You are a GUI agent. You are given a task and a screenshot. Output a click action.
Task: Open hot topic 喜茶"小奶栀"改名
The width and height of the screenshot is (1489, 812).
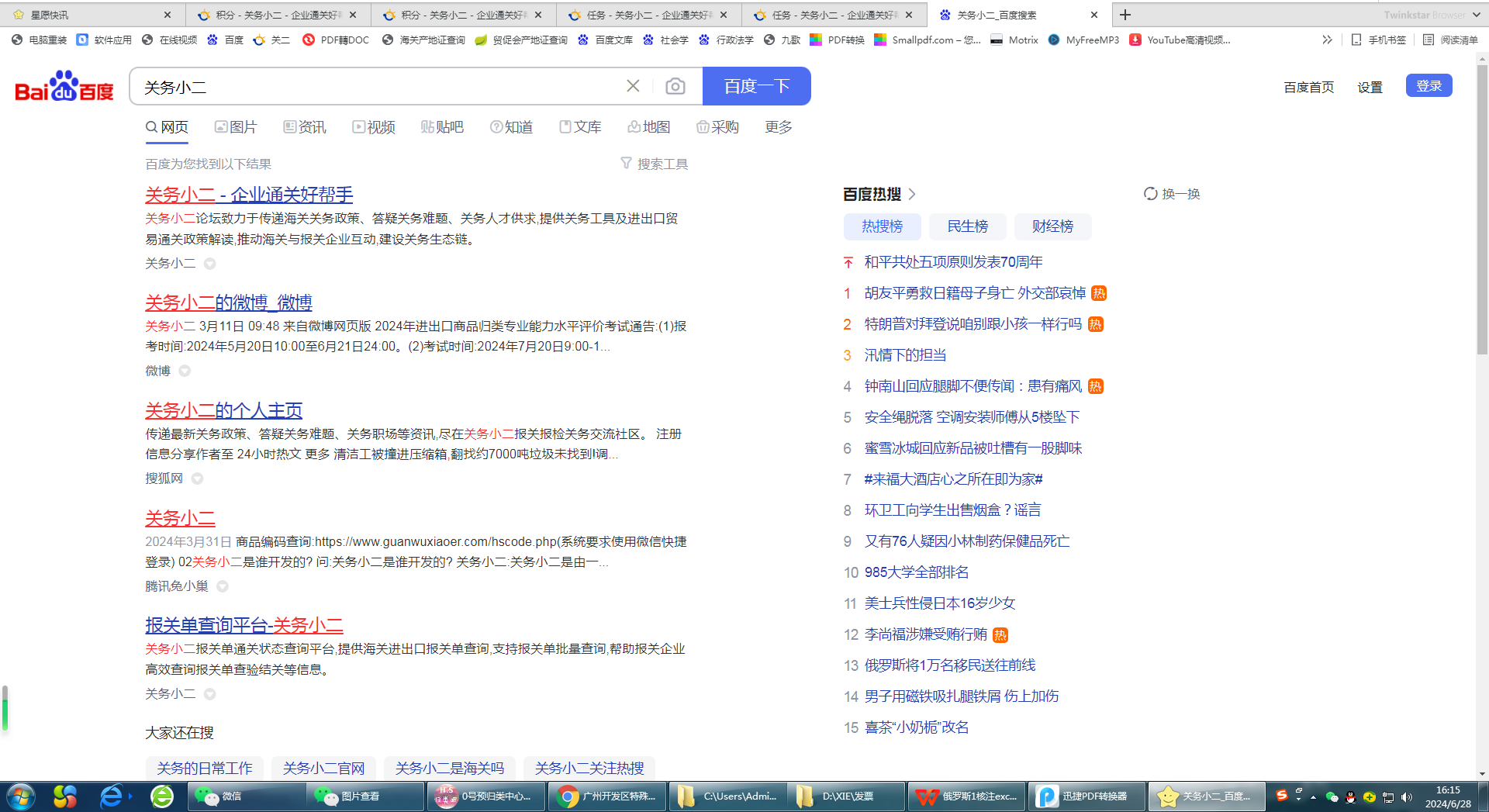point(917,727)
